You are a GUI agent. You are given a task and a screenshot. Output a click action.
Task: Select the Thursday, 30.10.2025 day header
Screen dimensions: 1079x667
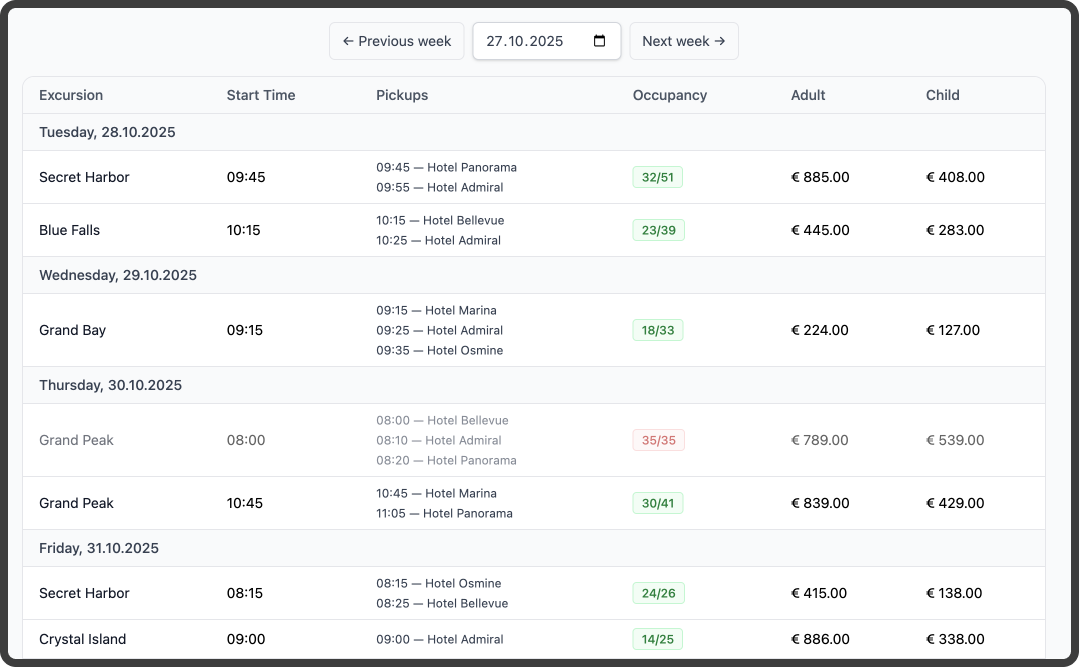[x=533, y=385]
